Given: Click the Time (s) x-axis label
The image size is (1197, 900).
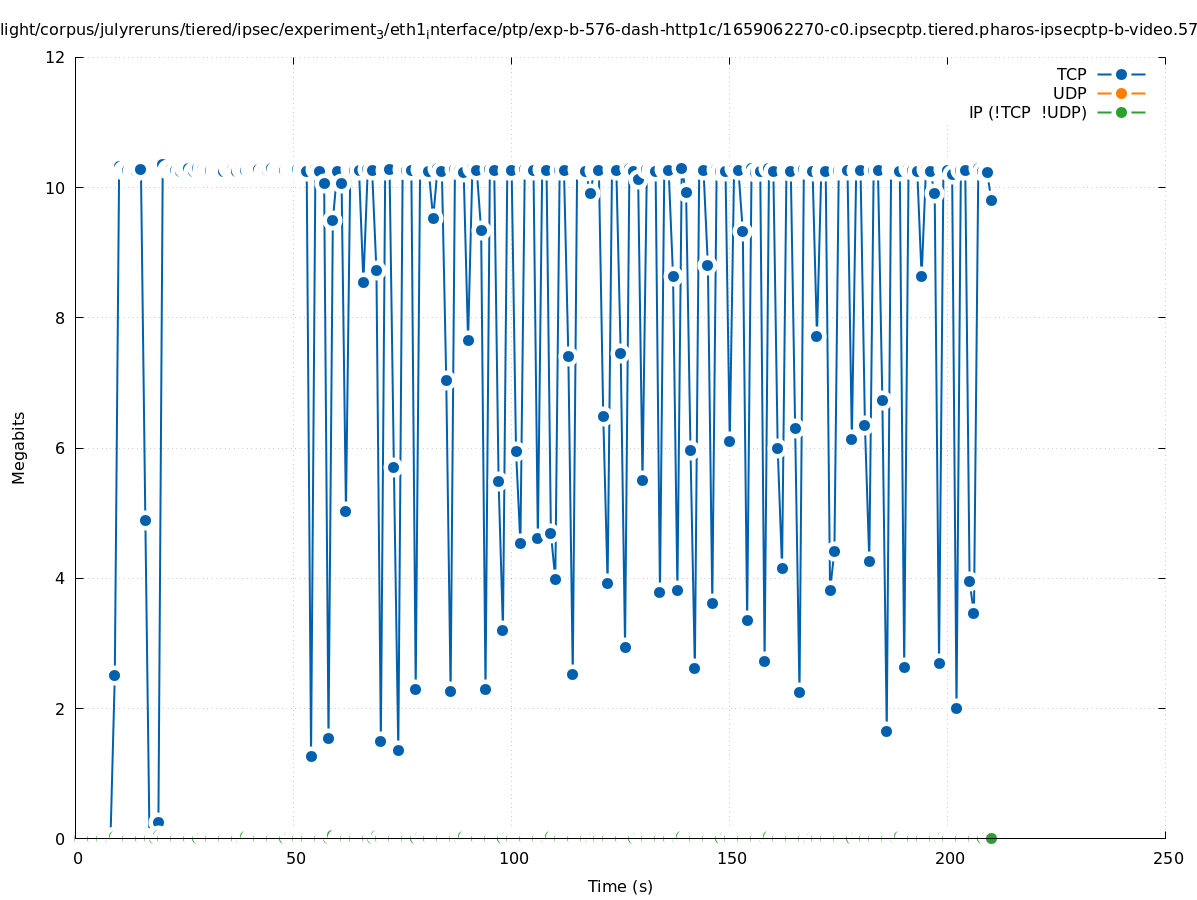Looking at the screenshot, I should [x=620, y=886].
